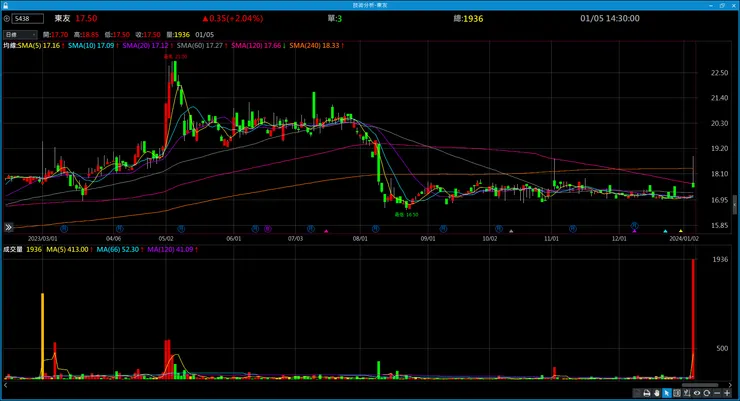Click the right scroll arrow at bottom
740x401 pixels.
point(731,385)
